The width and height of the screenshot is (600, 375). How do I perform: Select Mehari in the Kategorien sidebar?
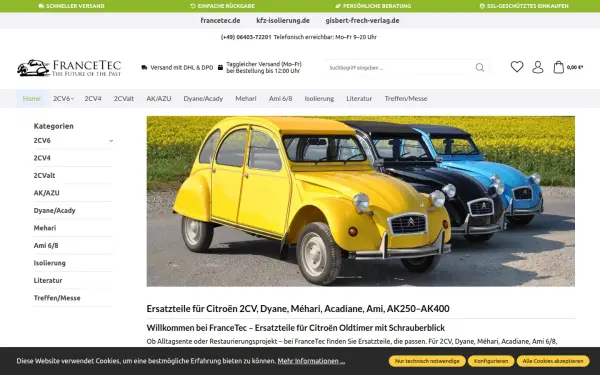45,228
